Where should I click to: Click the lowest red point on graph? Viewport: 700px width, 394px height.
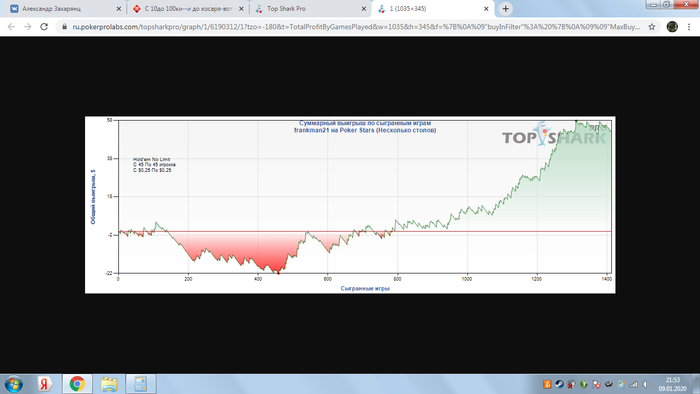(x=278, y=273)
